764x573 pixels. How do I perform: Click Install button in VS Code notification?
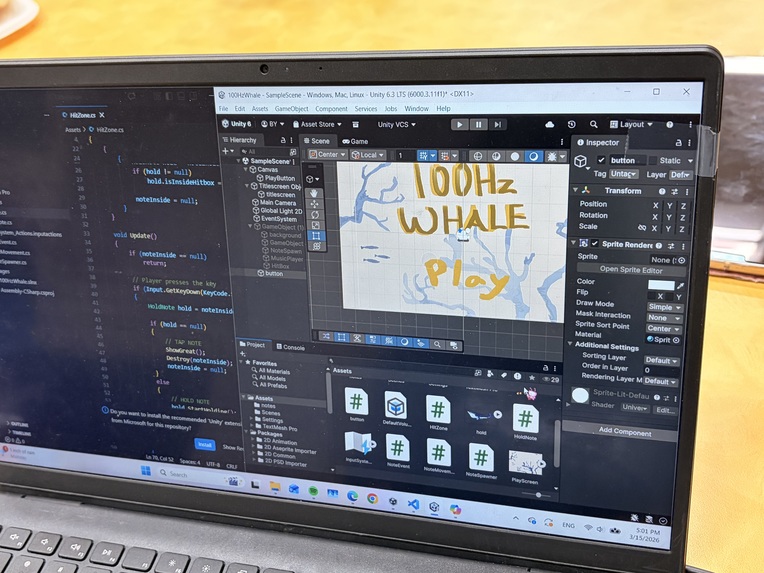pyautogui.click(x=205, y=444)
